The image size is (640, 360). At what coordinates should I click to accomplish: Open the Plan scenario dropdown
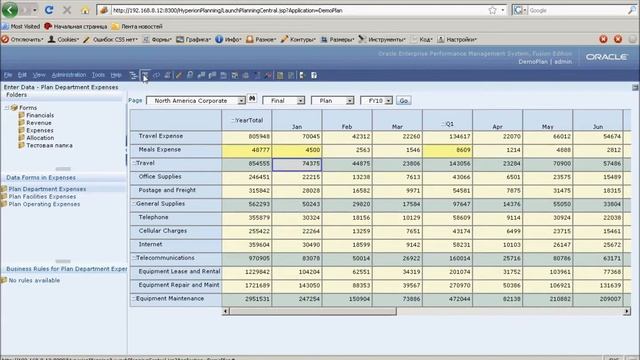tap(349, 100)
